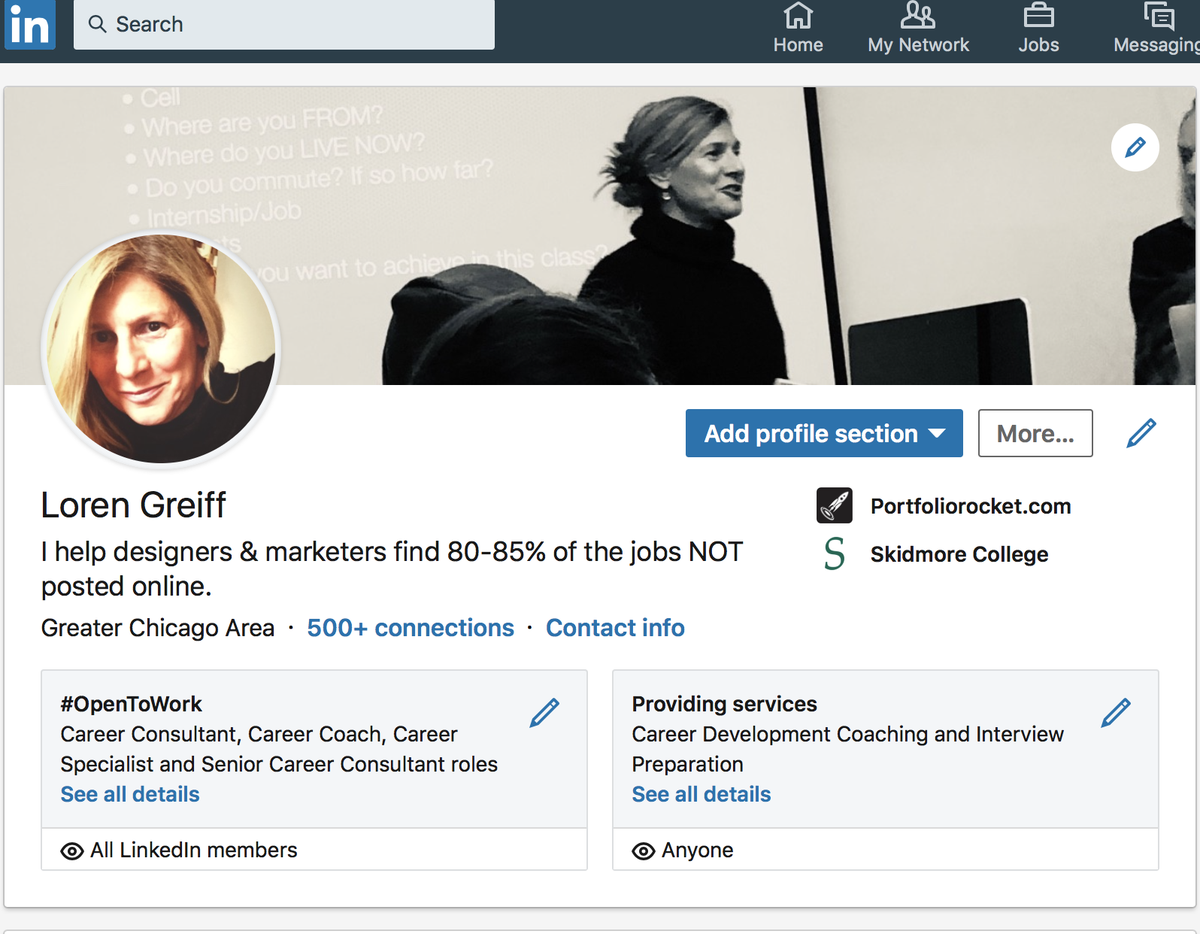Screen dimensions: 1200x934
Task: Click the #OpenToWork heading
Action: click(131, 704)
